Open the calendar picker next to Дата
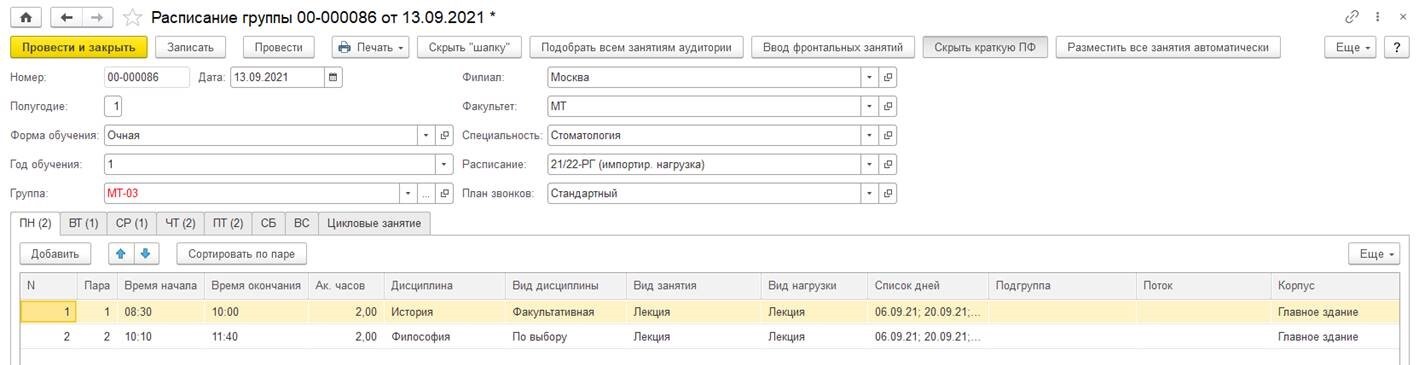 pos(333,77)
